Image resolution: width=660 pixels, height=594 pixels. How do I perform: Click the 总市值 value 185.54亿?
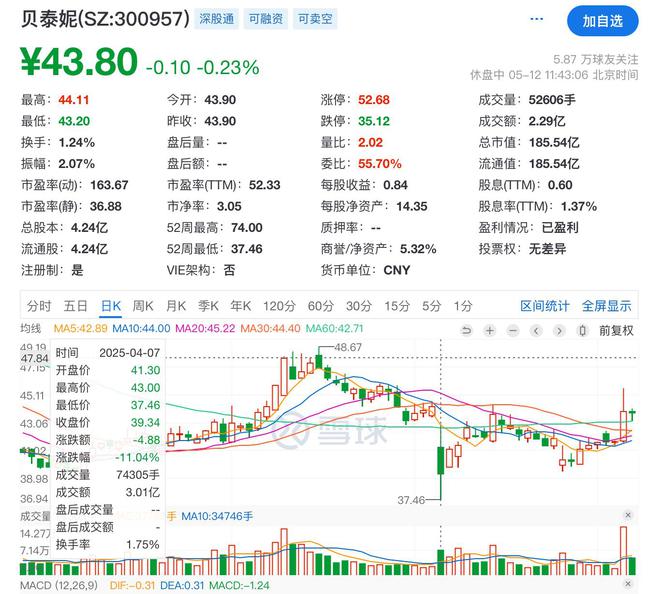[x=554, y=142]
